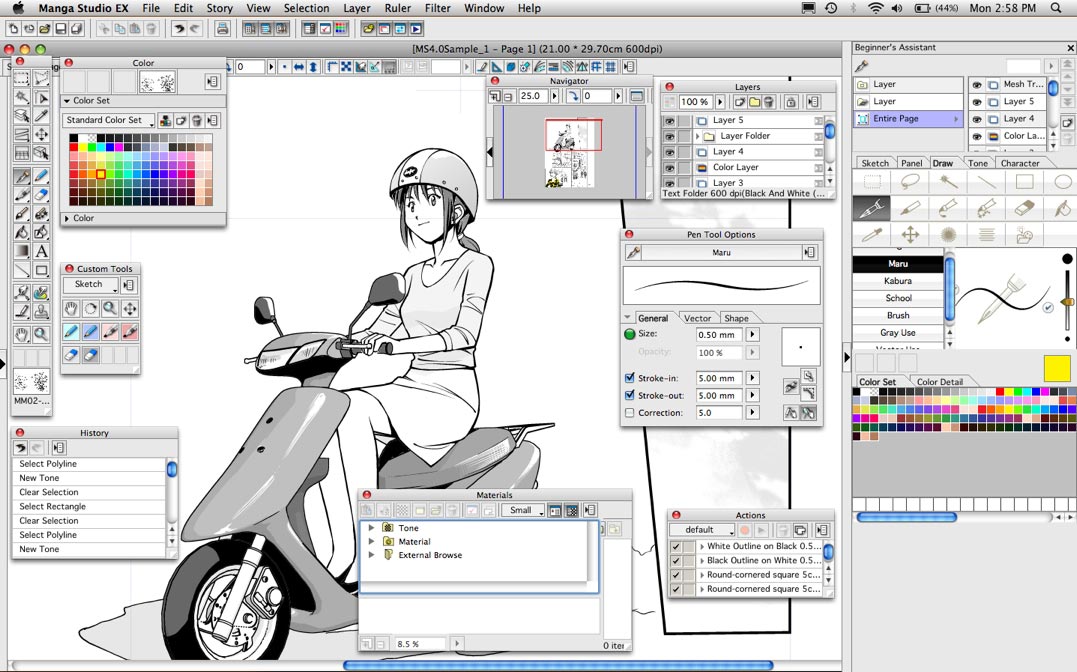Click the Layers panel lock icon
This screenshot has width=1077, height=672.
tap(791, 102)
